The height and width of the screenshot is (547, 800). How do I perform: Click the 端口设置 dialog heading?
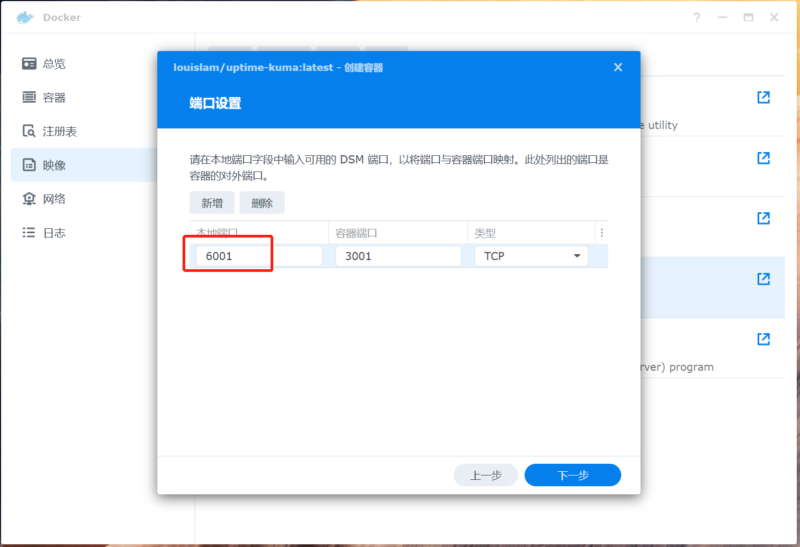pos(215,103)
